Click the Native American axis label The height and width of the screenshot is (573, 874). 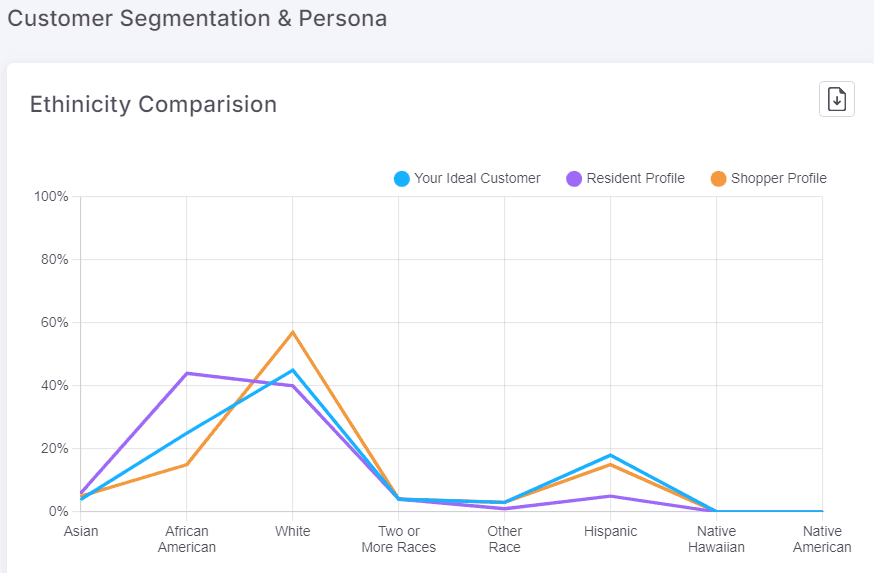pyautogui.click(x=822, y=539)
